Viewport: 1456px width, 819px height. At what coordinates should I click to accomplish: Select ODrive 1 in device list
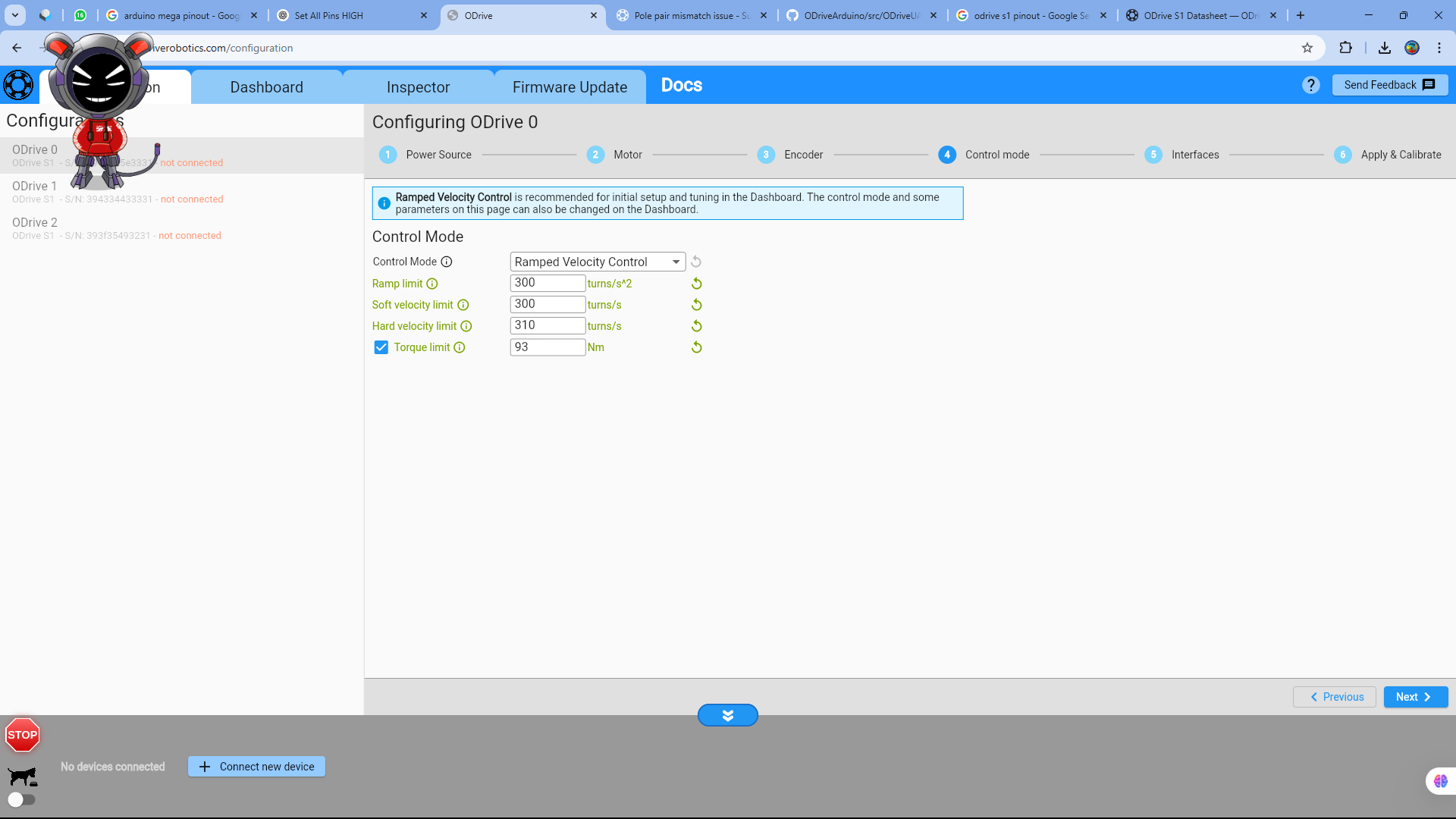[x=182, y=192]
